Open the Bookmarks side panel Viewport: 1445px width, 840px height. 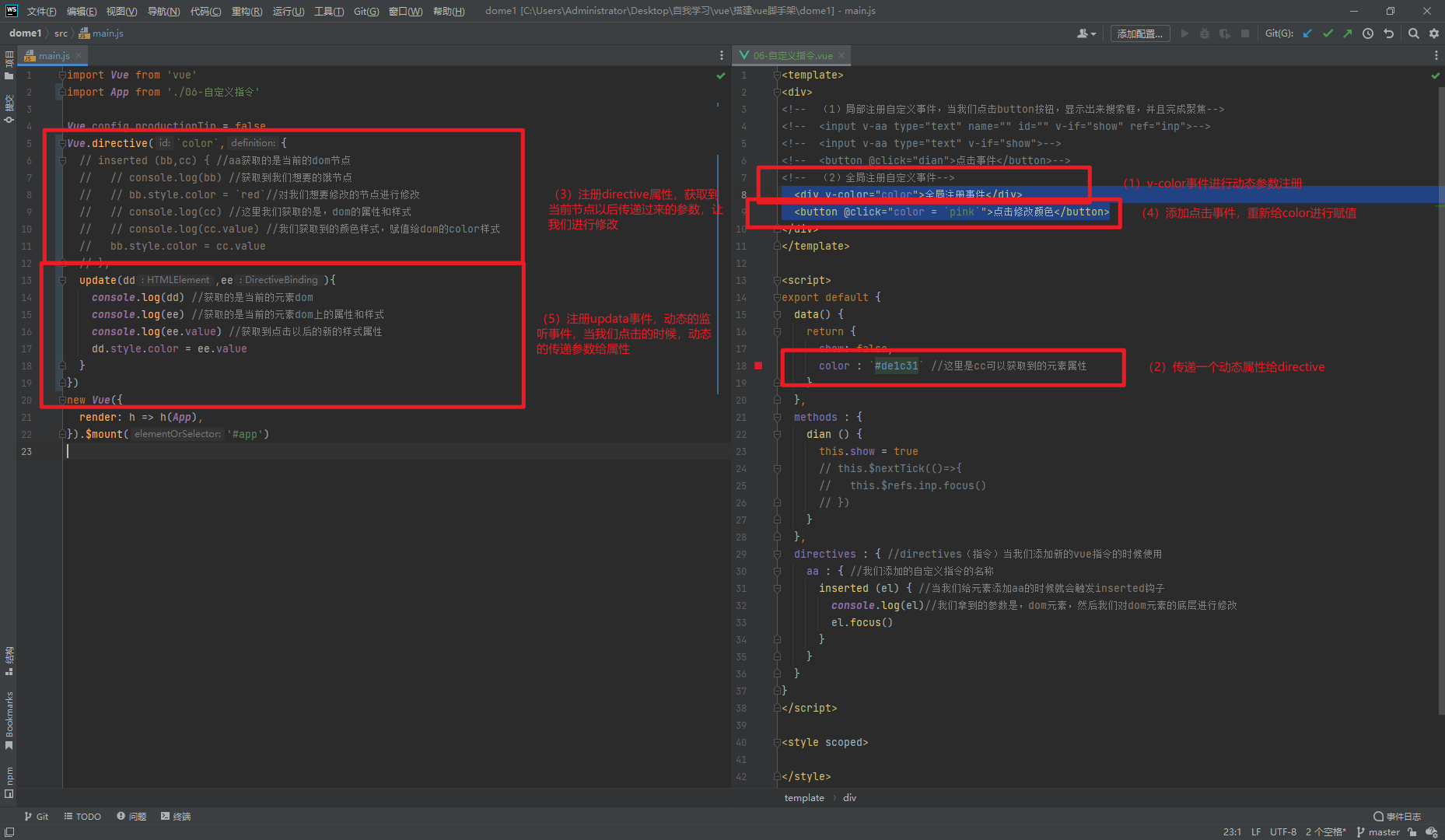tap(9, 720)
